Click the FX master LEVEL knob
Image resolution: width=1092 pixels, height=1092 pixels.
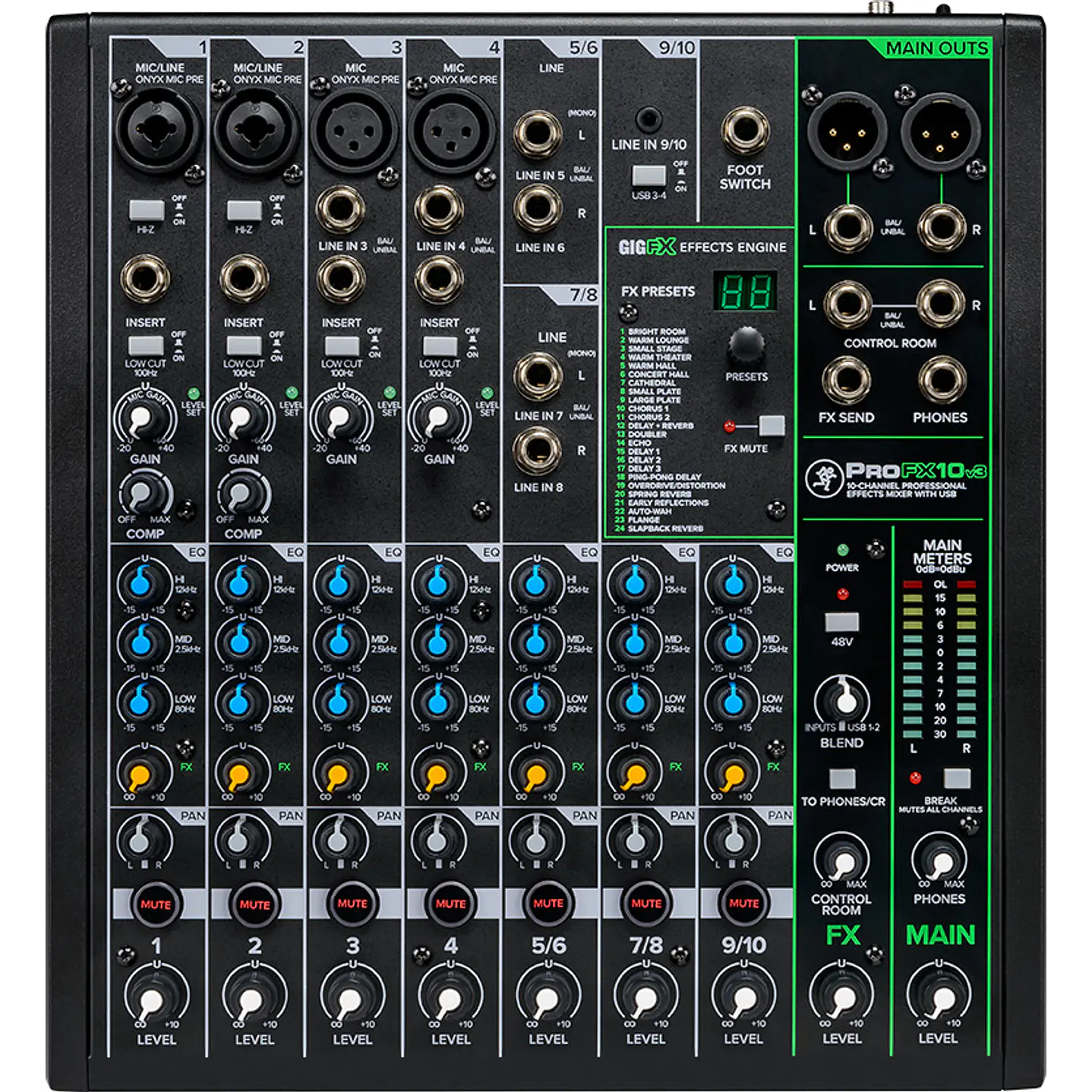[841, 996]
